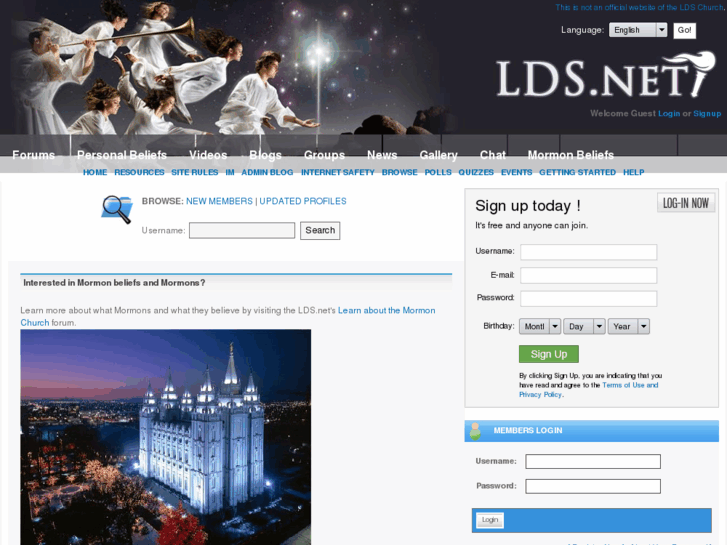
Task: Click the NEW MEMBERS browse link
Action: (219, 201)
